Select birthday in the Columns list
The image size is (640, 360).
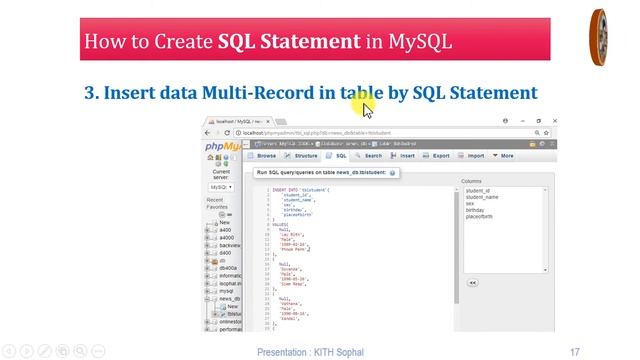(x=475, y=210)
